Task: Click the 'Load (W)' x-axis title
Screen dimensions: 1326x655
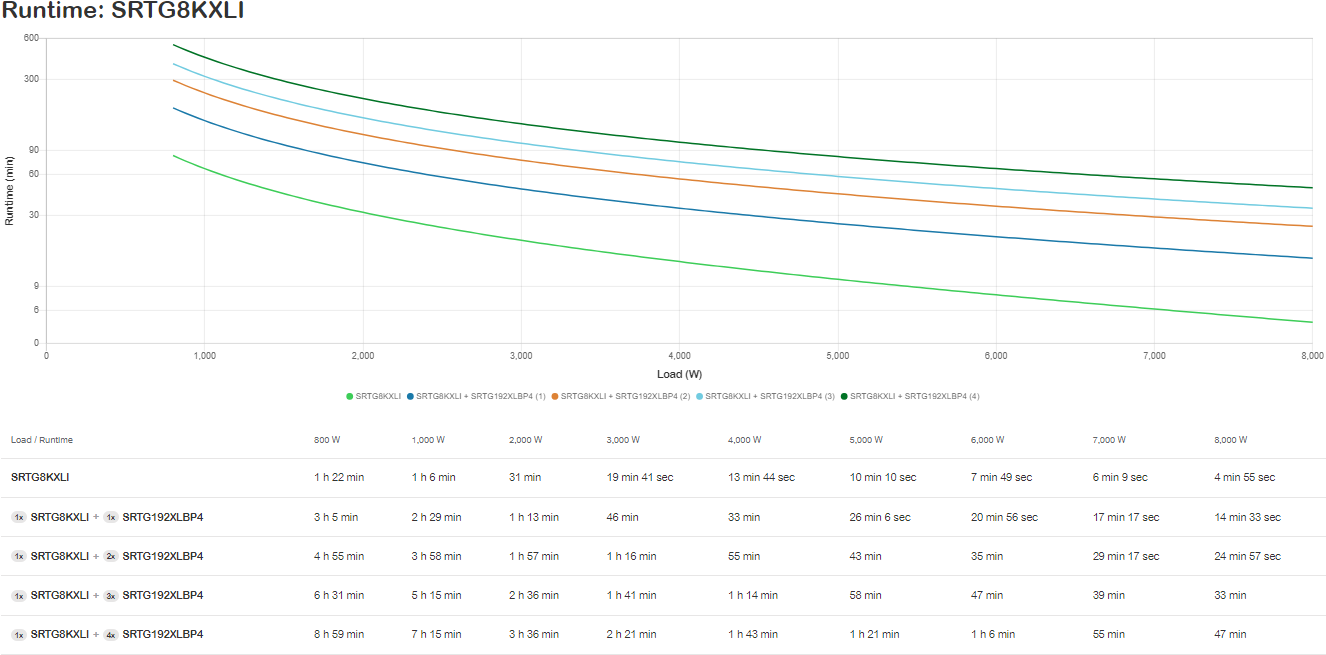Action: click(x=679, y=374)
